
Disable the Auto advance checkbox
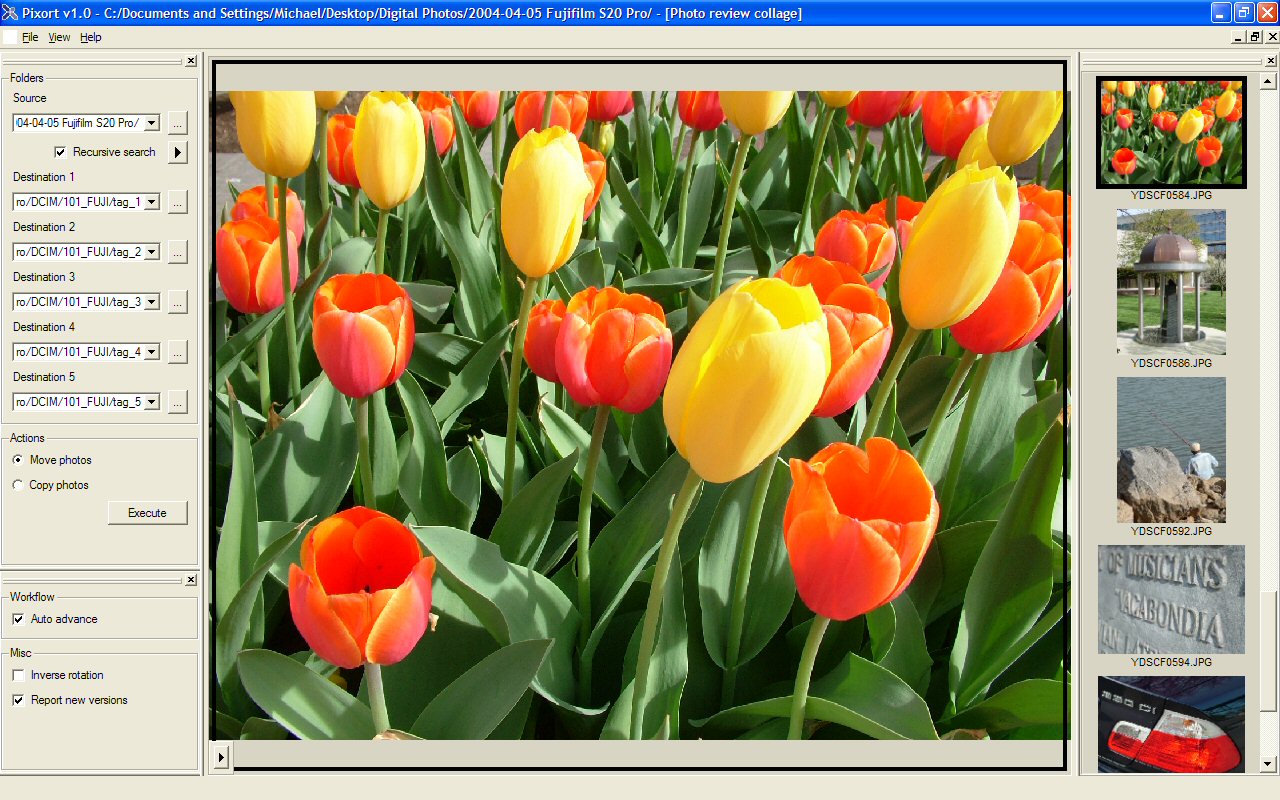point(18,620)
